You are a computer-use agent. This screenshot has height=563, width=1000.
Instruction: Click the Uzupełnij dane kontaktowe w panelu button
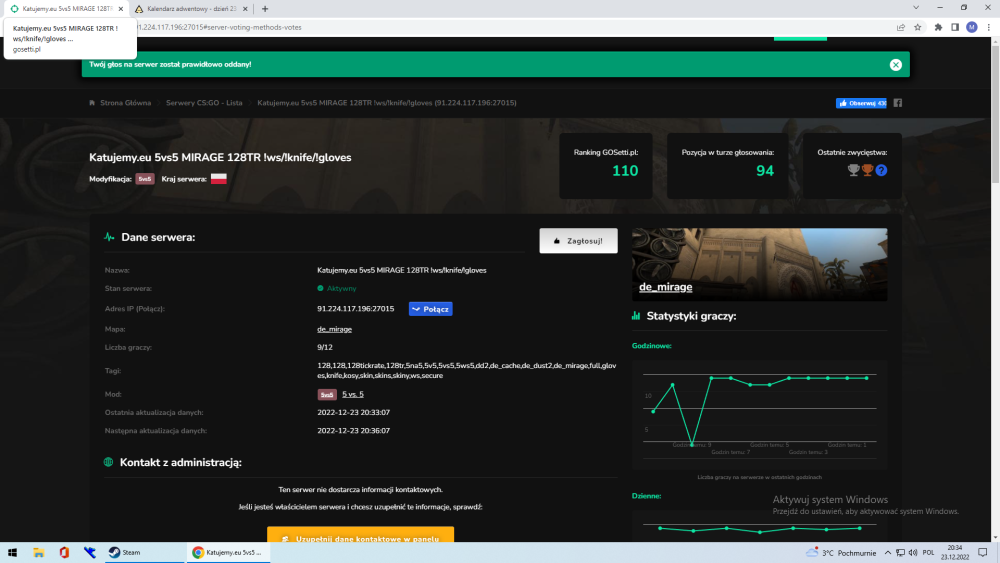[x=360, y=536]
